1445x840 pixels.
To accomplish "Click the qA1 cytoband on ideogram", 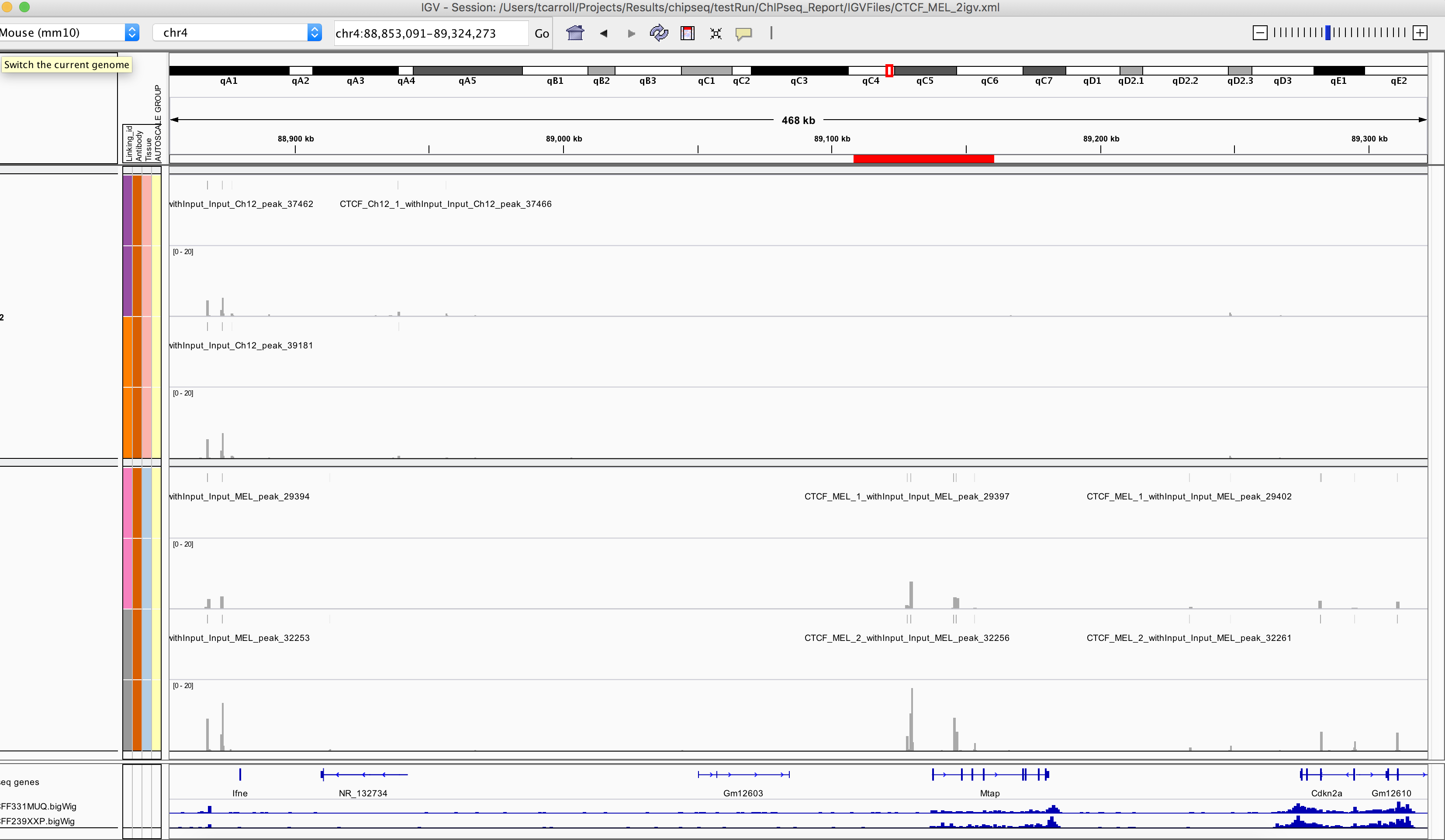I will [x=229, y=70].
